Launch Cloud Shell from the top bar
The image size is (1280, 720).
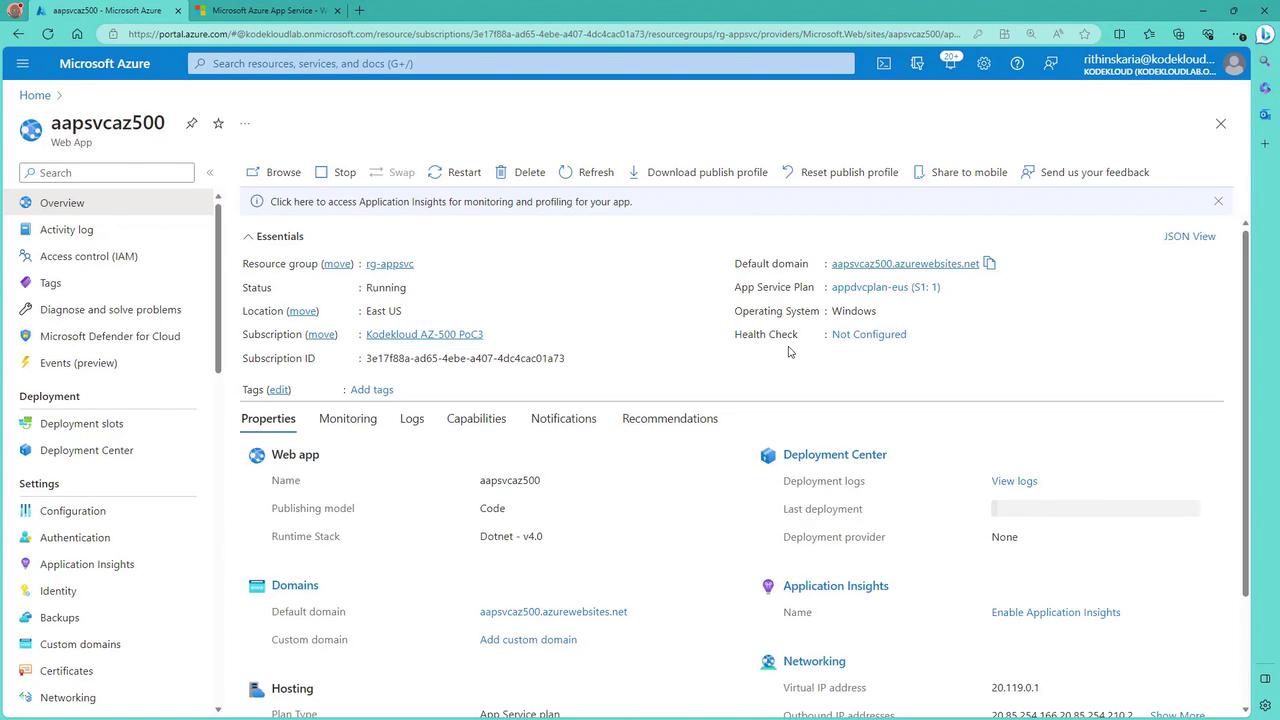884,63
